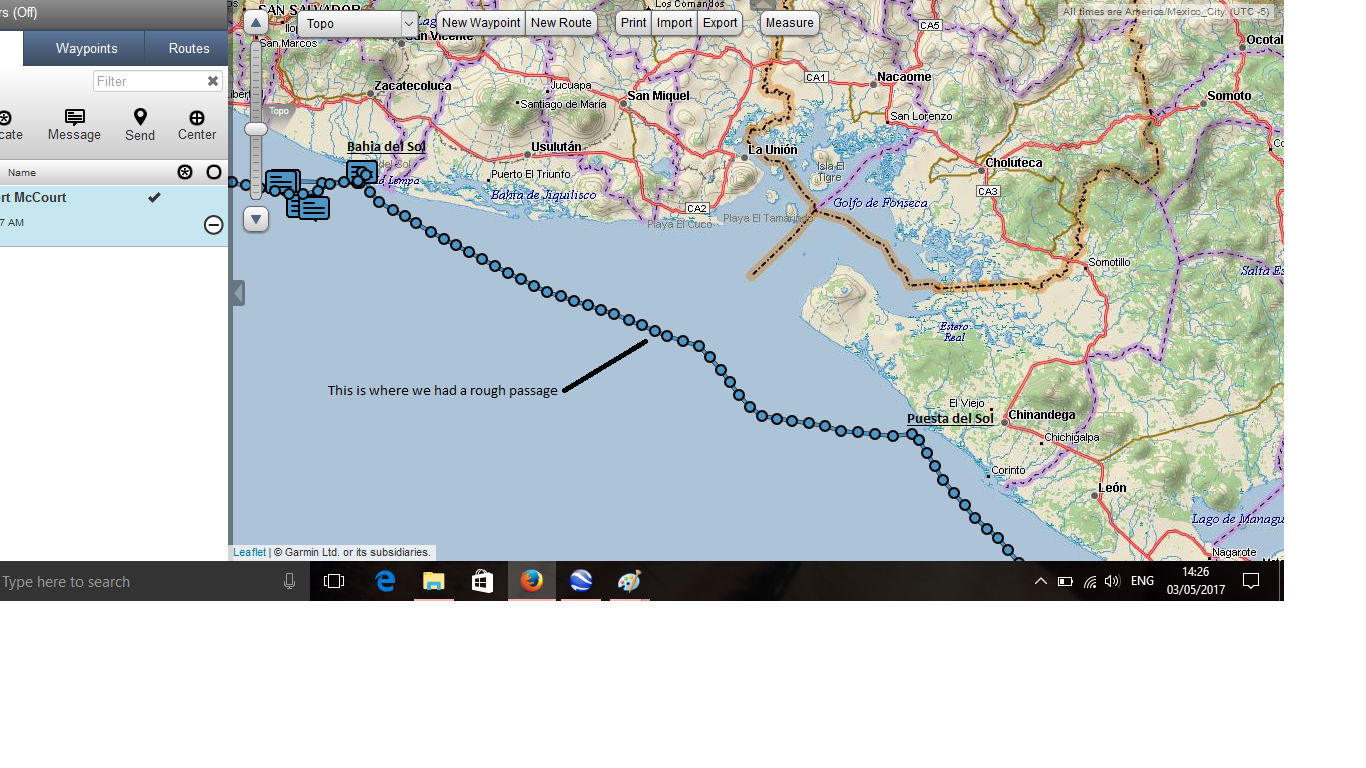Image resolution: width=1366 pixels, height=768 pixels.
Task: Switch to the Waypoints tab
Action: click(x=86, y=48)
